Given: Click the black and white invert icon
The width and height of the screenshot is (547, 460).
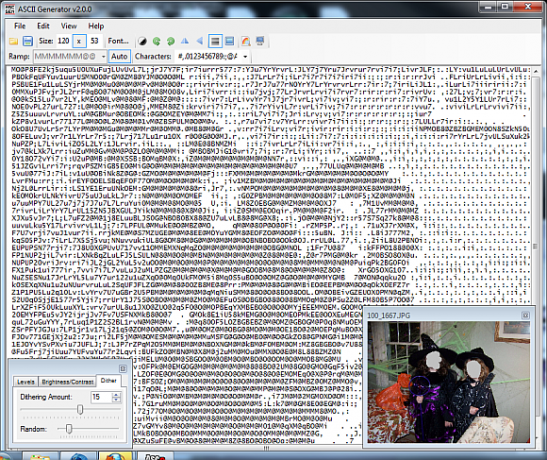Looking at the screenshot, I should pyautogui.click(x=142, y=41).
